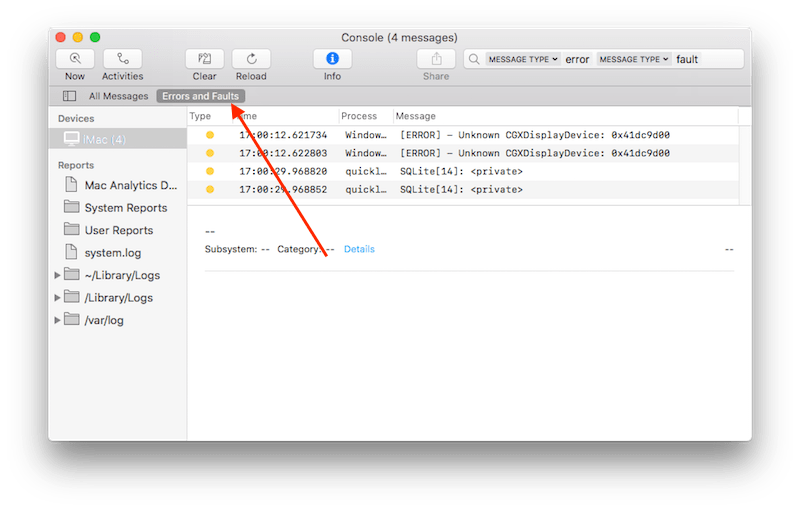The image size is (800, 510).
Task: Open second MESSAGE TYPE dropdown before fault
Action: 634,59
